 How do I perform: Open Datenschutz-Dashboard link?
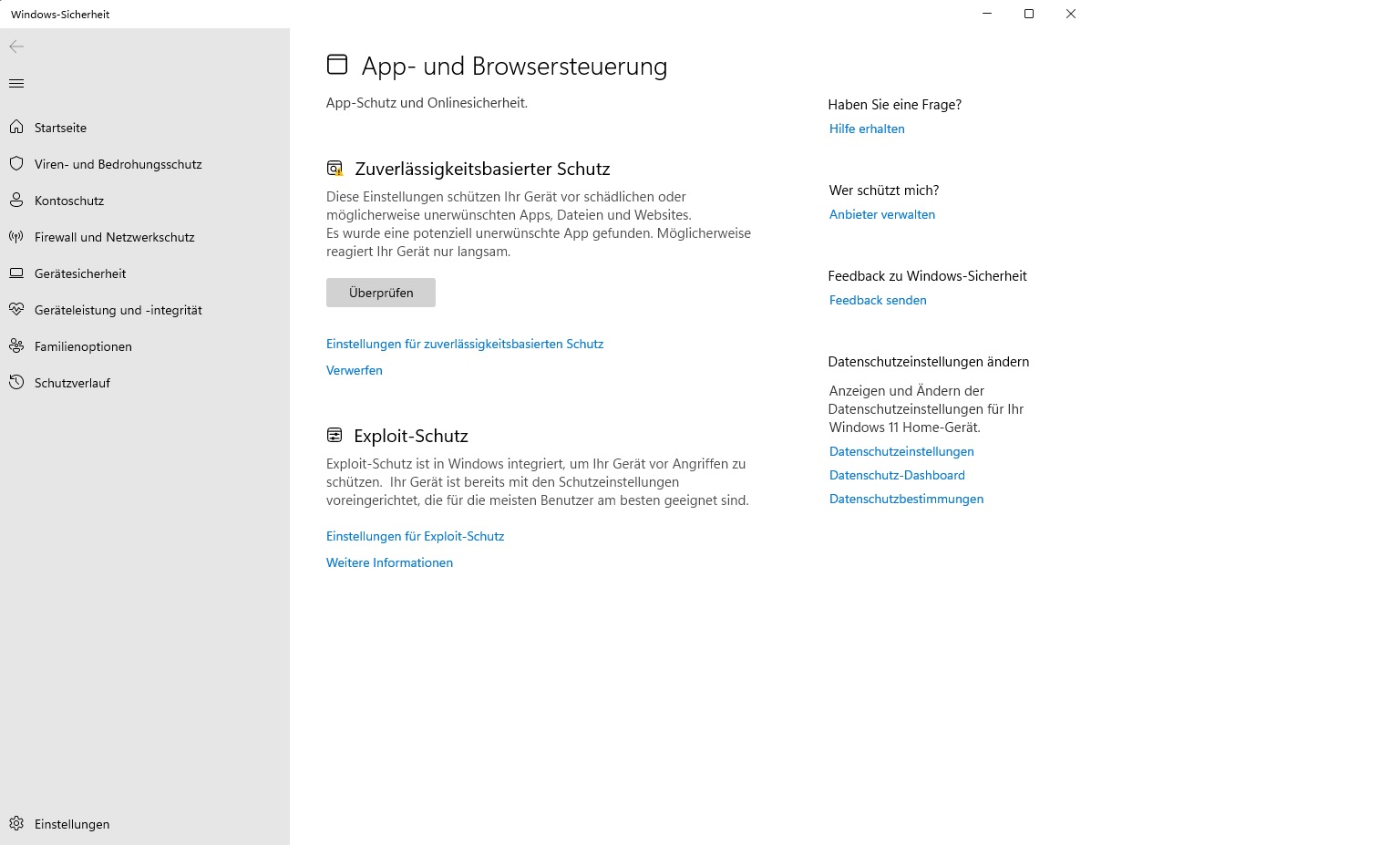coord(897,475)
